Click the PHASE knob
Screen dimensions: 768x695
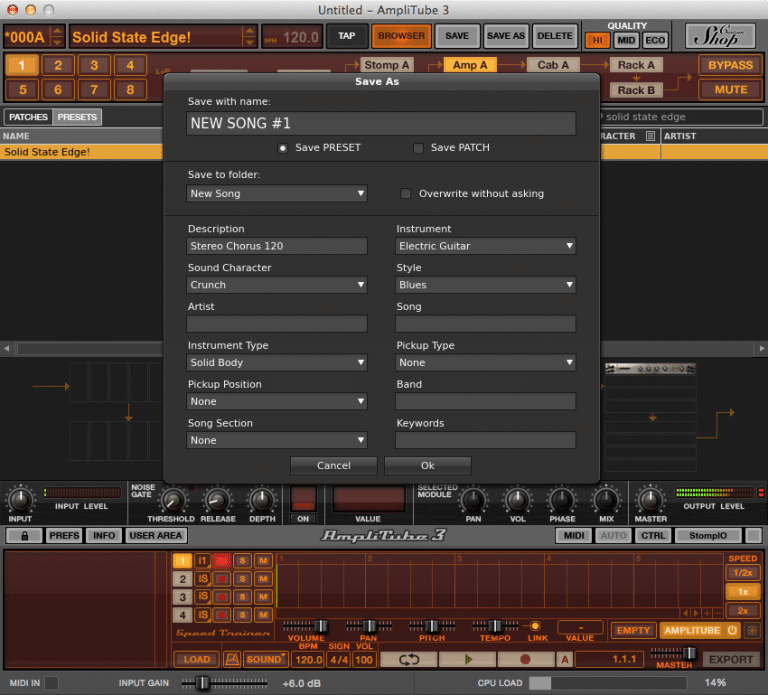(562, 500)
